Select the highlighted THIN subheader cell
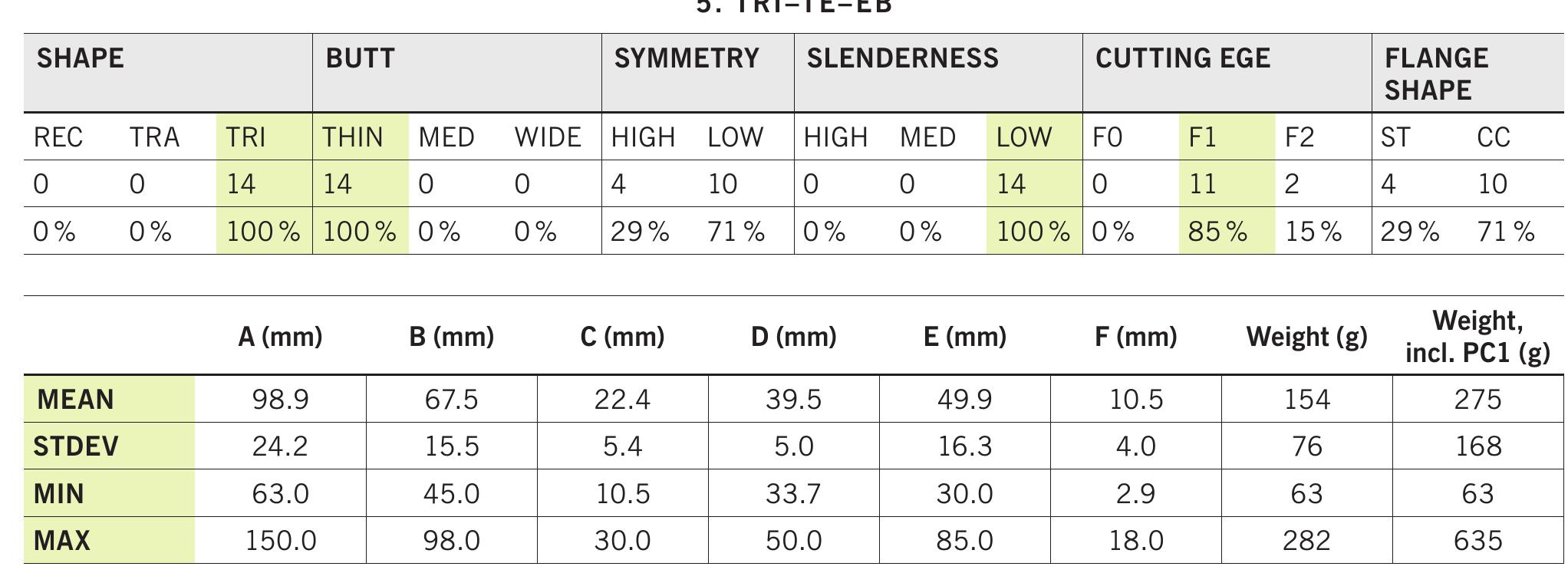This screenshot has height=573, width=1568. (x=353, y=138)
